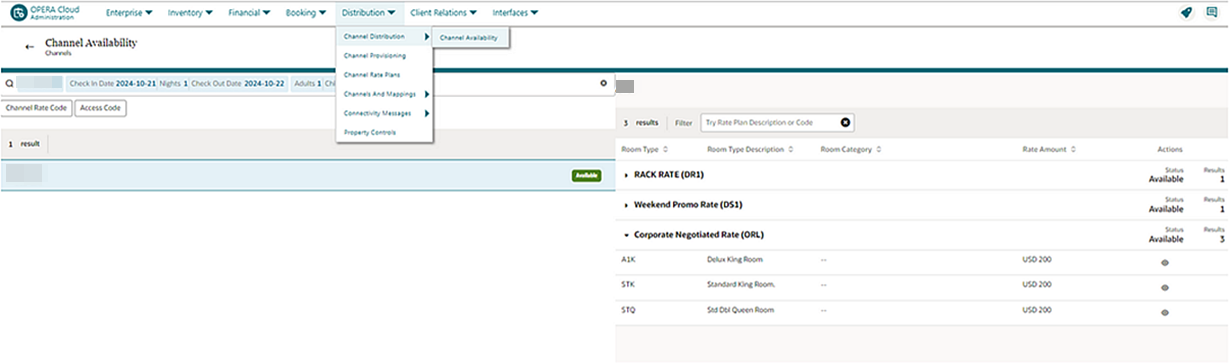This screenshot has width=1229, height=364.
Task: Open the Booking menu
Action: (x=306, y=13)
